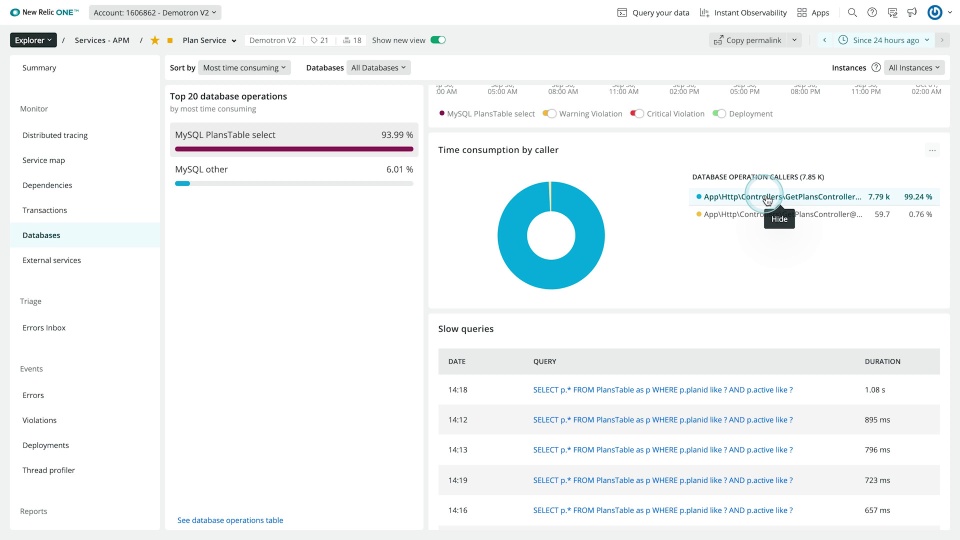
Task: Click the Instances help info icon
Action: coord(876,67)
